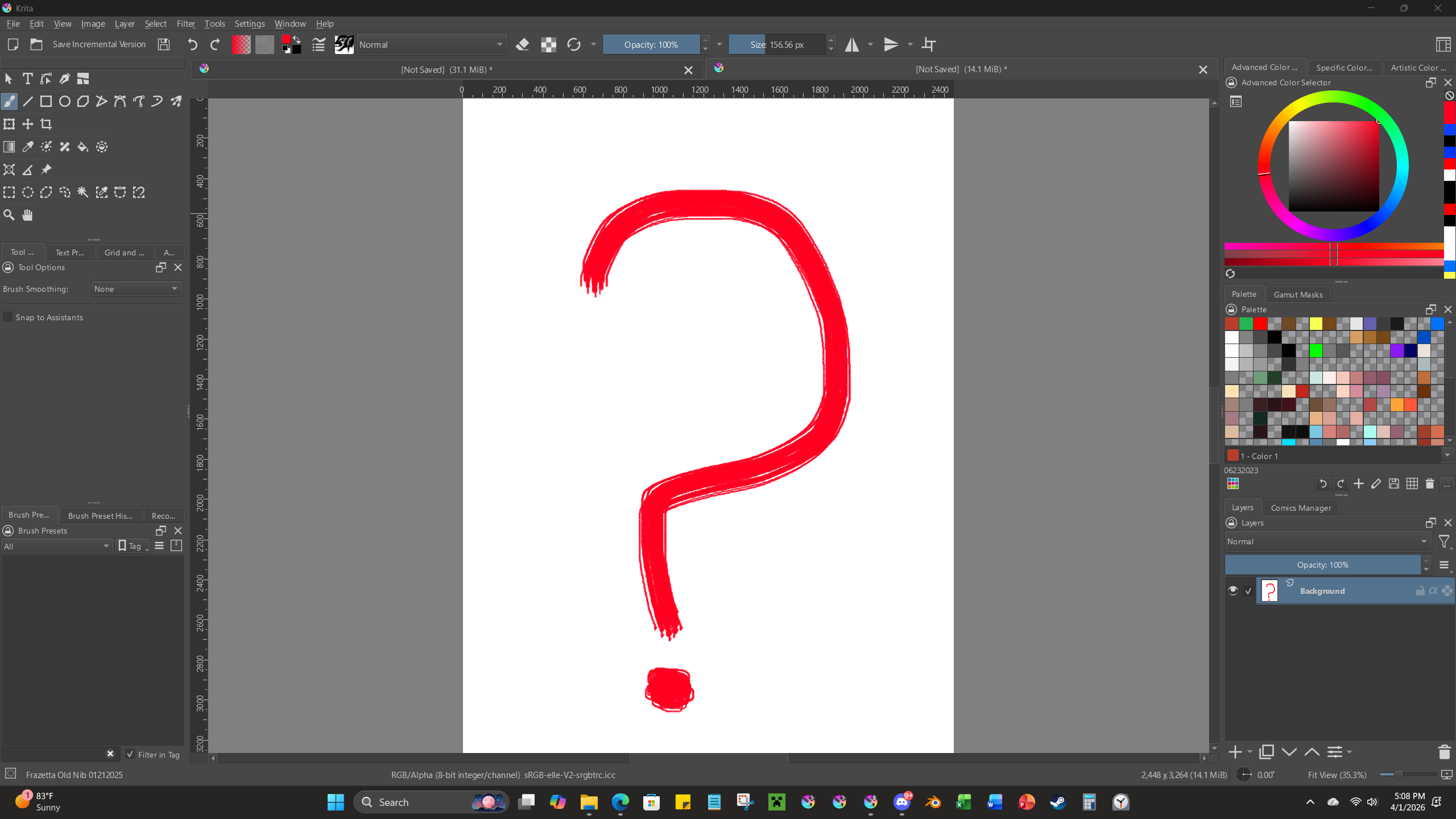This screenshot has height=819, width=1456.
Task: Select the Crop tool
Action: (46, 124)
